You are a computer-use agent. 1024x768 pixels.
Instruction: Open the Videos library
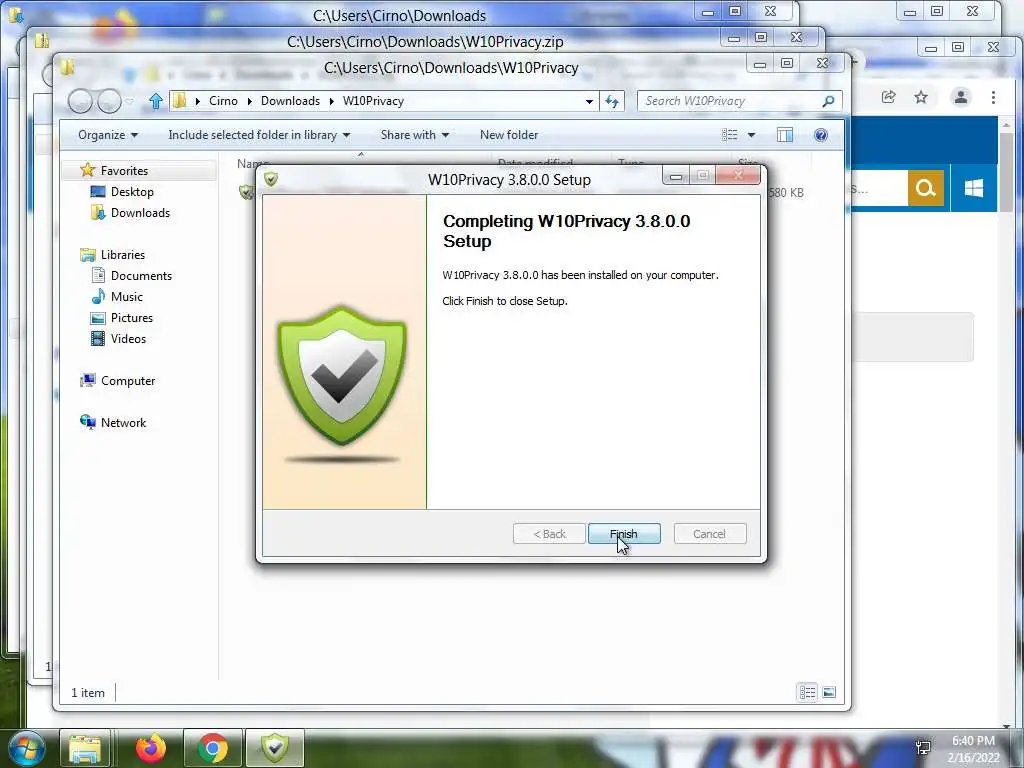(128, 338)
